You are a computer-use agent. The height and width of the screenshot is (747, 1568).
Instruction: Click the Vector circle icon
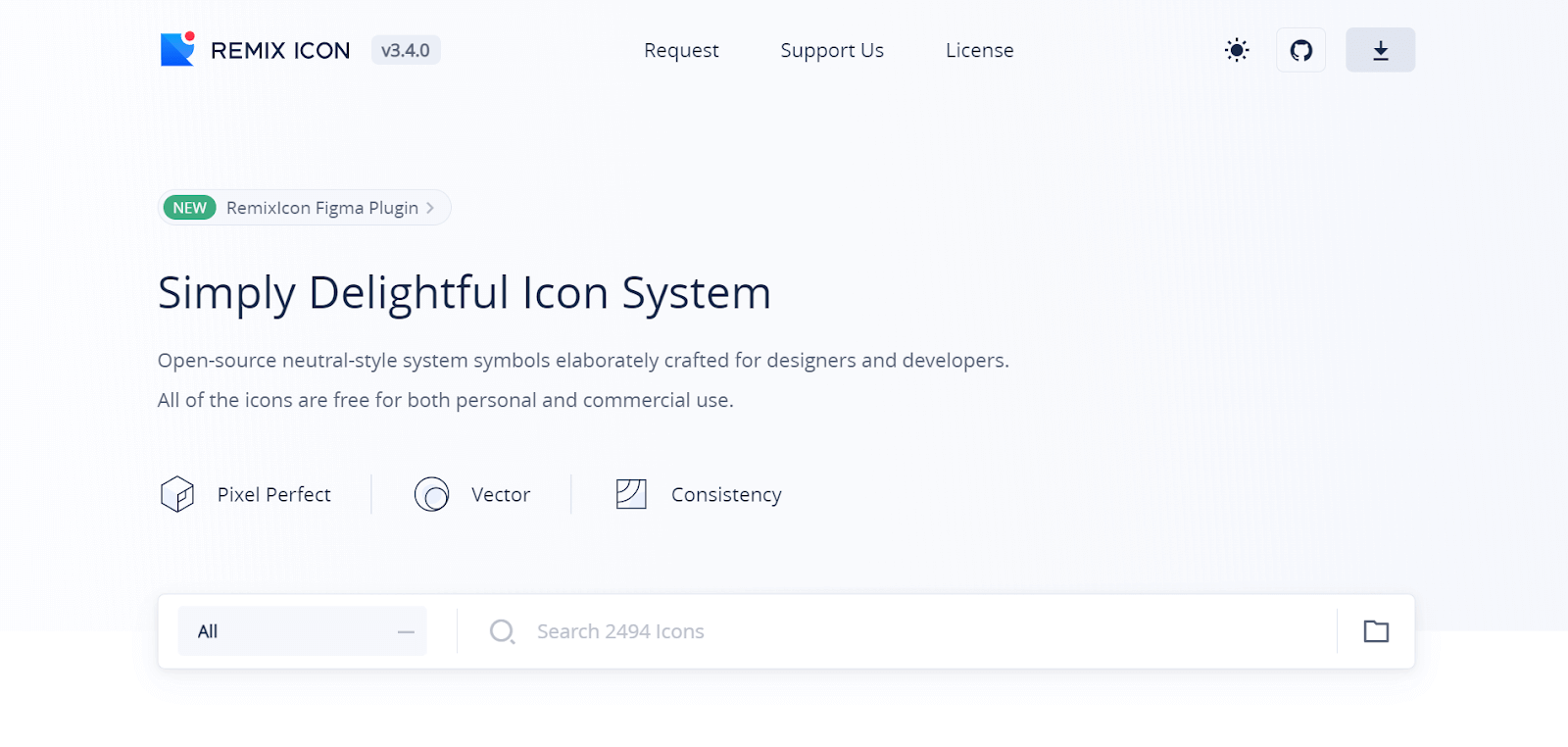[431, 494]
